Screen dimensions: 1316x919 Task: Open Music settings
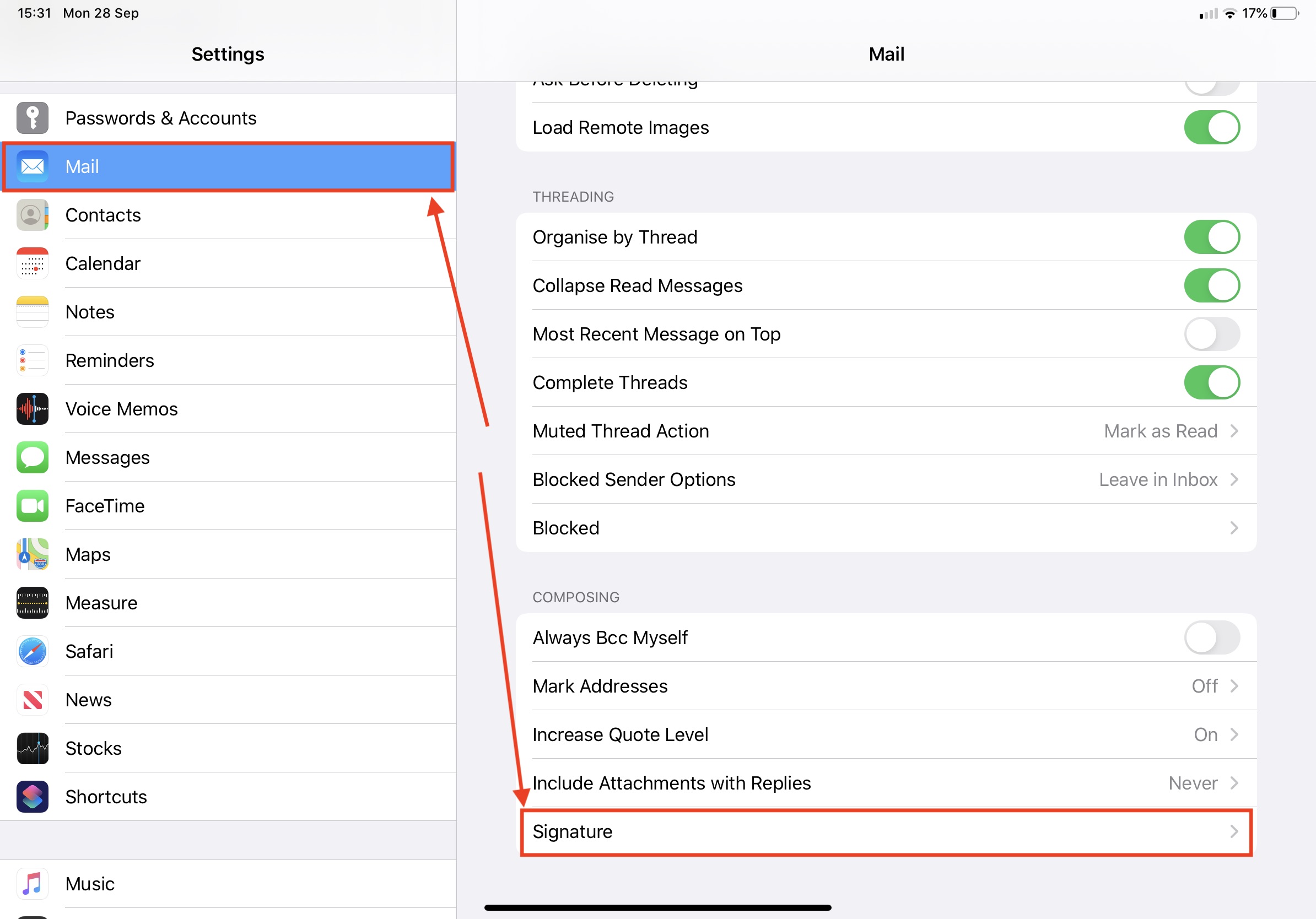point(228,884)
